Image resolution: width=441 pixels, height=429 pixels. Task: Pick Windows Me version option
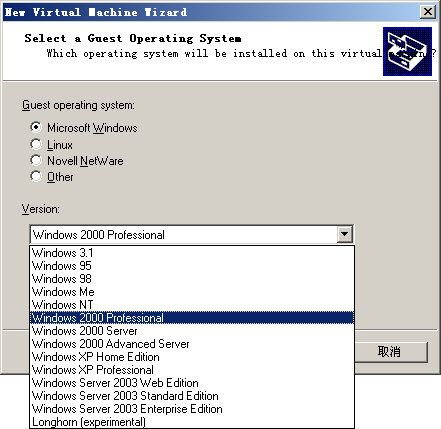(192, 292)
